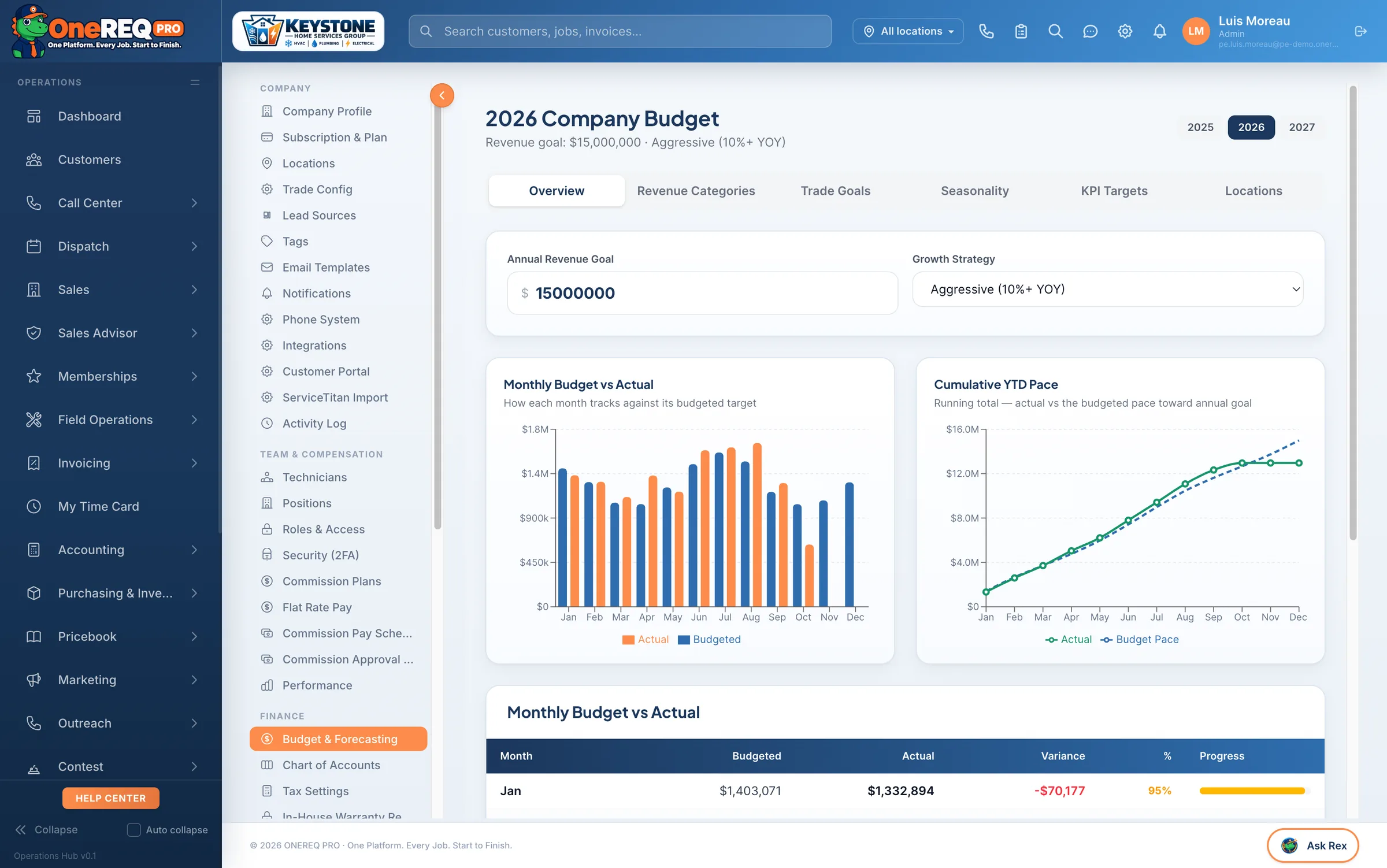Image resolution: width=1387 pixels, height=868 pixels.
Task: Click the Customers sidebar icon
Action: pyautogui.click(x=34, y=159)
